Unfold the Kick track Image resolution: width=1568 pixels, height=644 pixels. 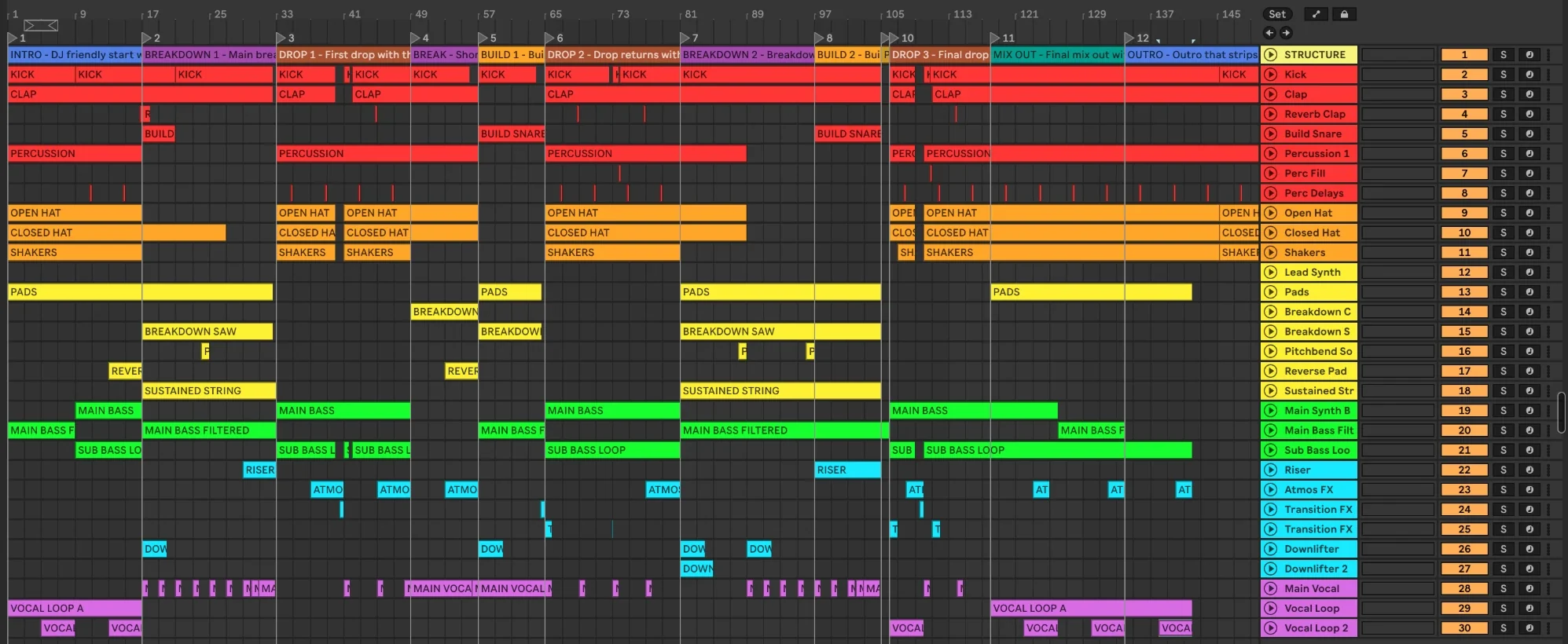1271,75
